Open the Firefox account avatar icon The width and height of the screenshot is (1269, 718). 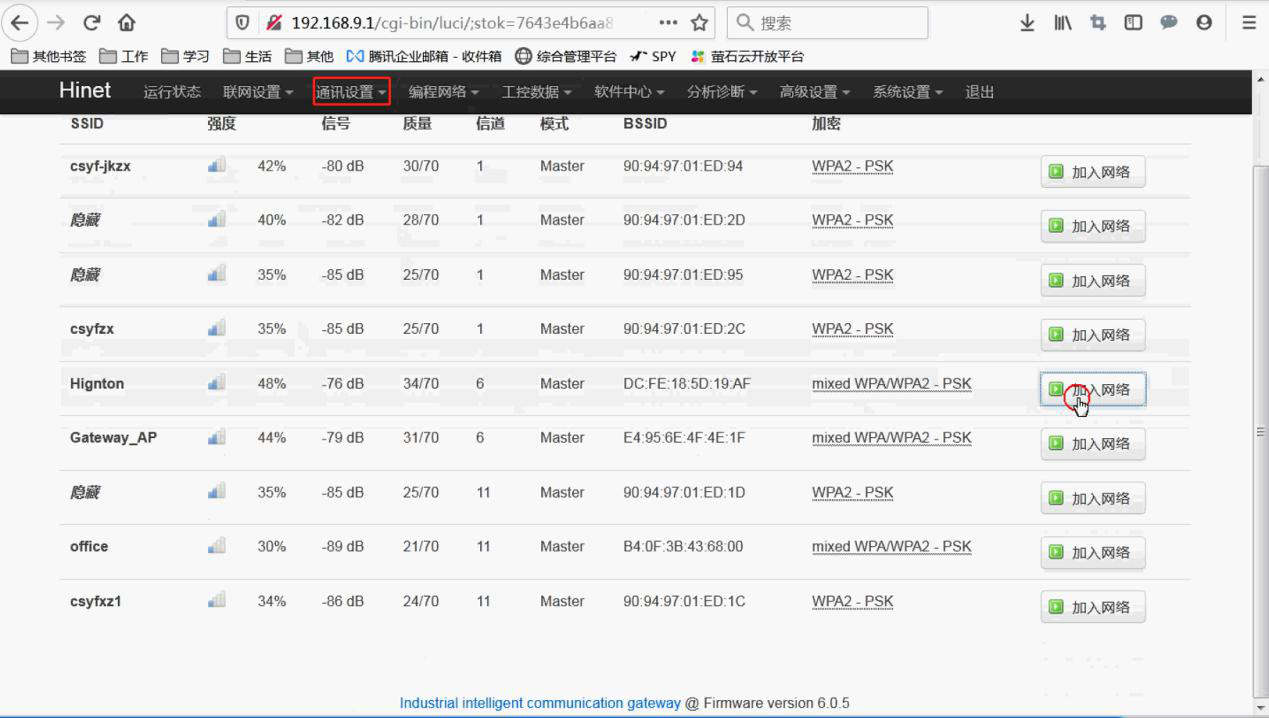1204,22
